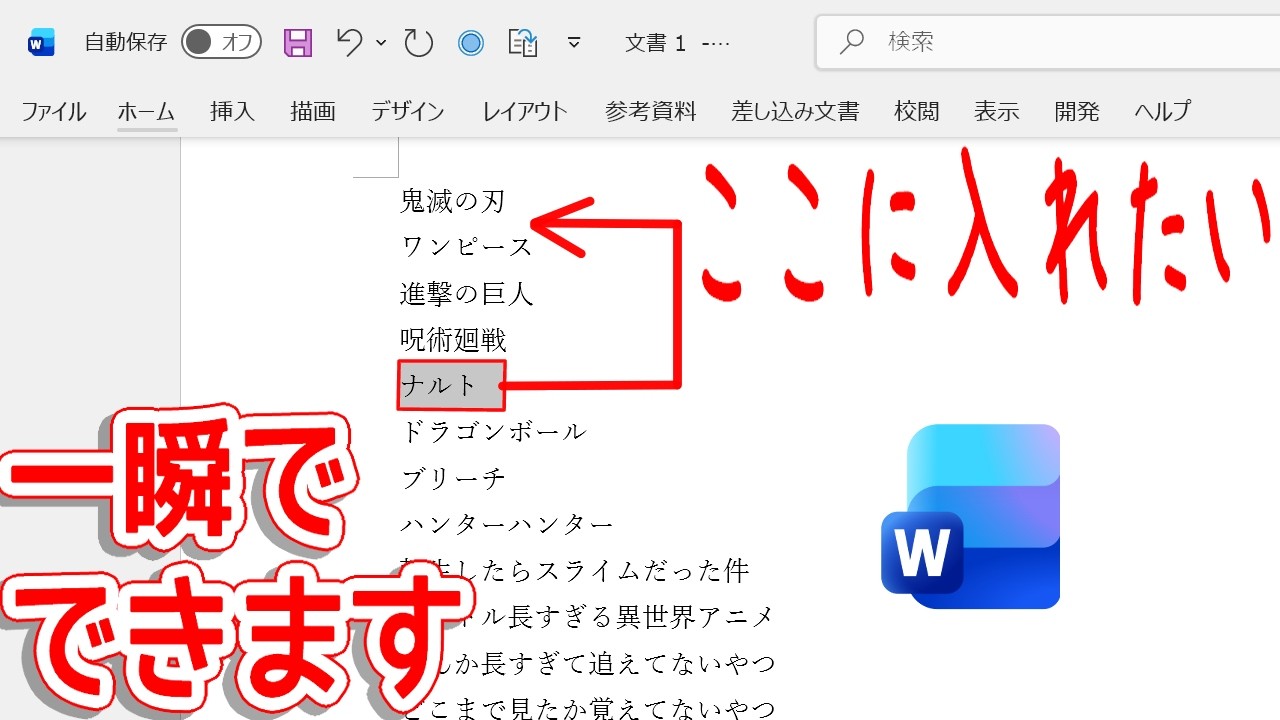Screen dimensions: 1280x720
Task: Switch to the 校閲 tab
Action: [917, 111]
